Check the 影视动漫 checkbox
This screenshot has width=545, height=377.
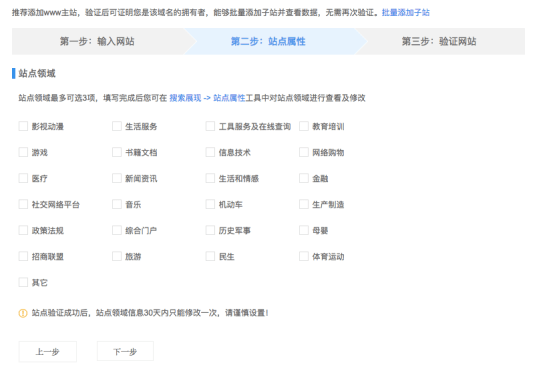23,126
